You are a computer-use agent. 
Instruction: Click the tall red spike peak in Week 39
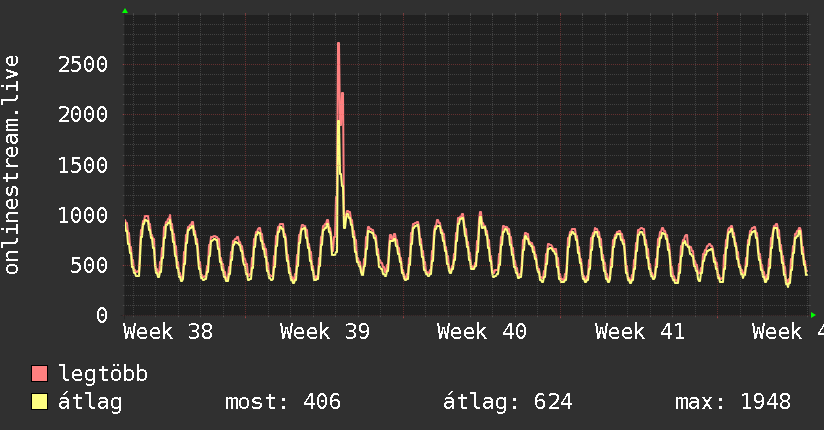[x=338, y=44]
